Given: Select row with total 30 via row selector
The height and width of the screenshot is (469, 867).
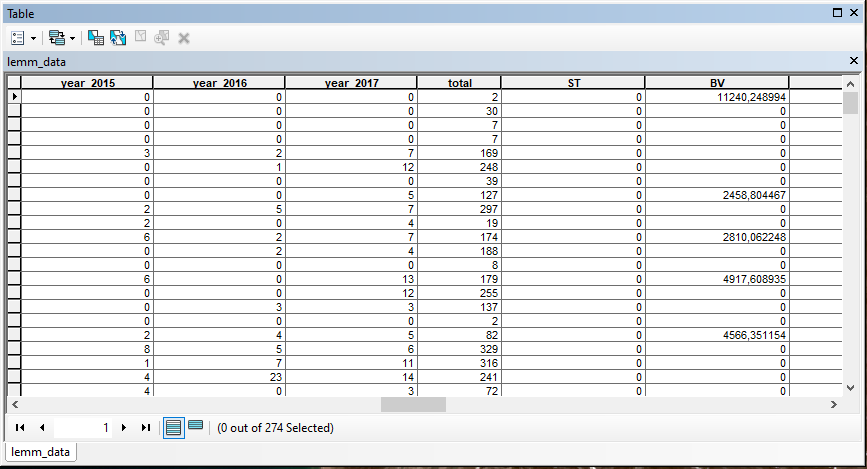Looking at the screenshot, I should 14,111.
